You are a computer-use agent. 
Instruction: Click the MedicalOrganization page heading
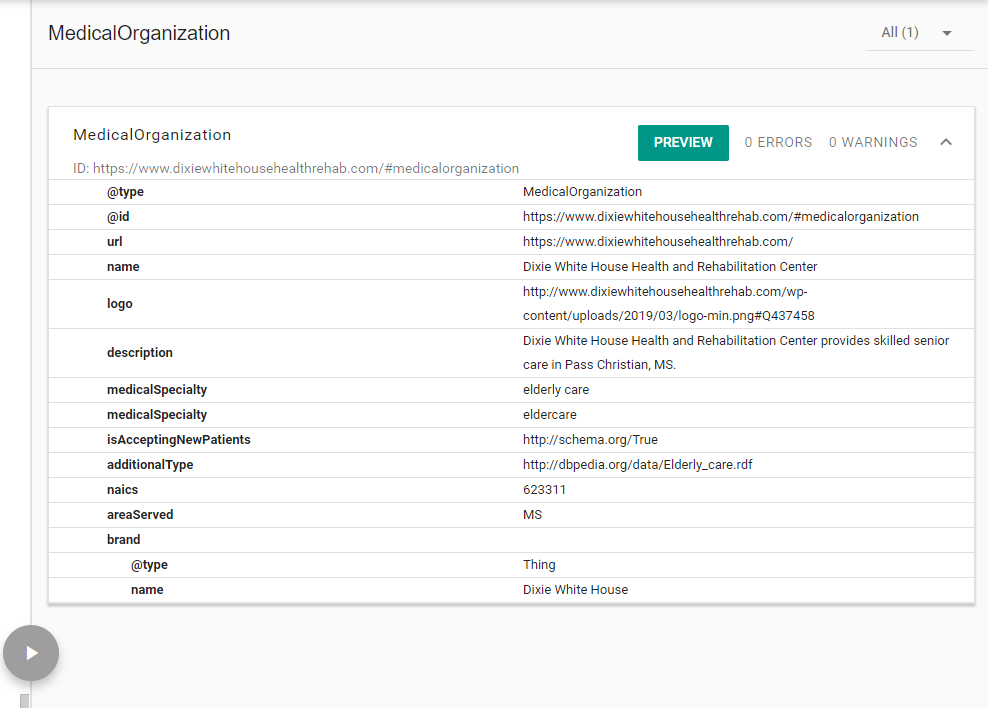click(139, 33)
